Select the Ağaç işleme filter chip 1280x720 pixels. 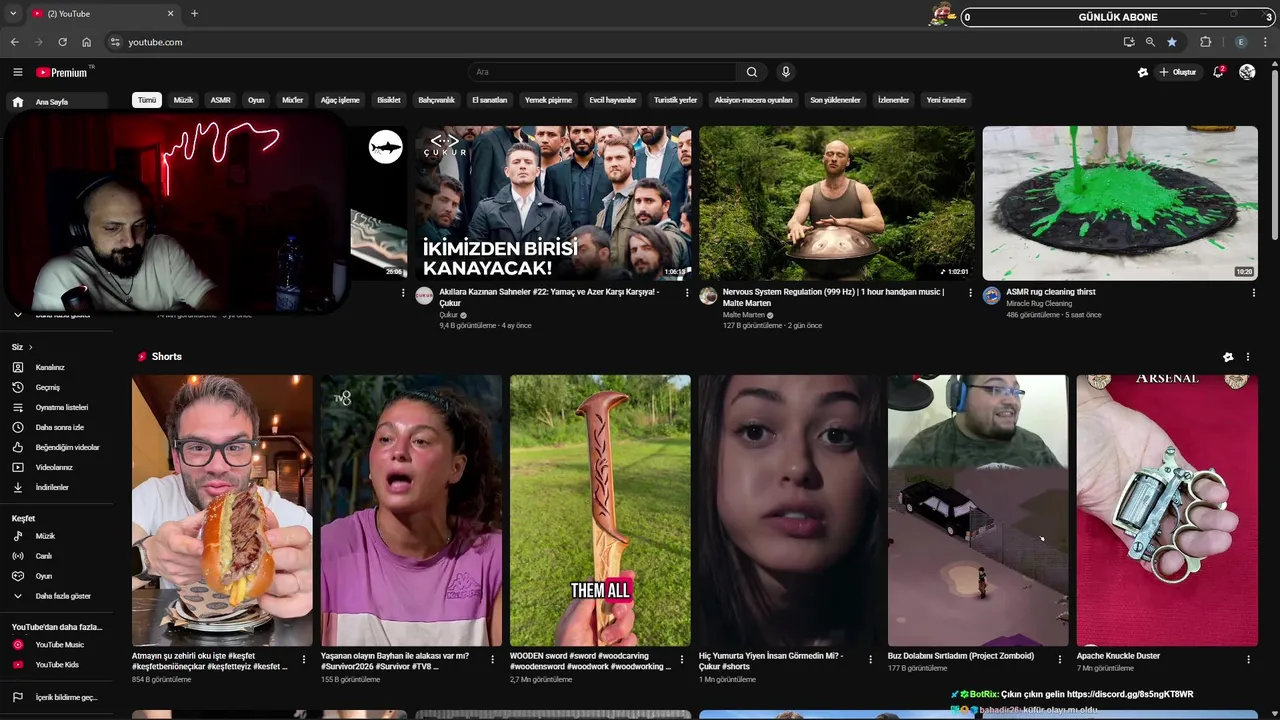coord(340,100)
